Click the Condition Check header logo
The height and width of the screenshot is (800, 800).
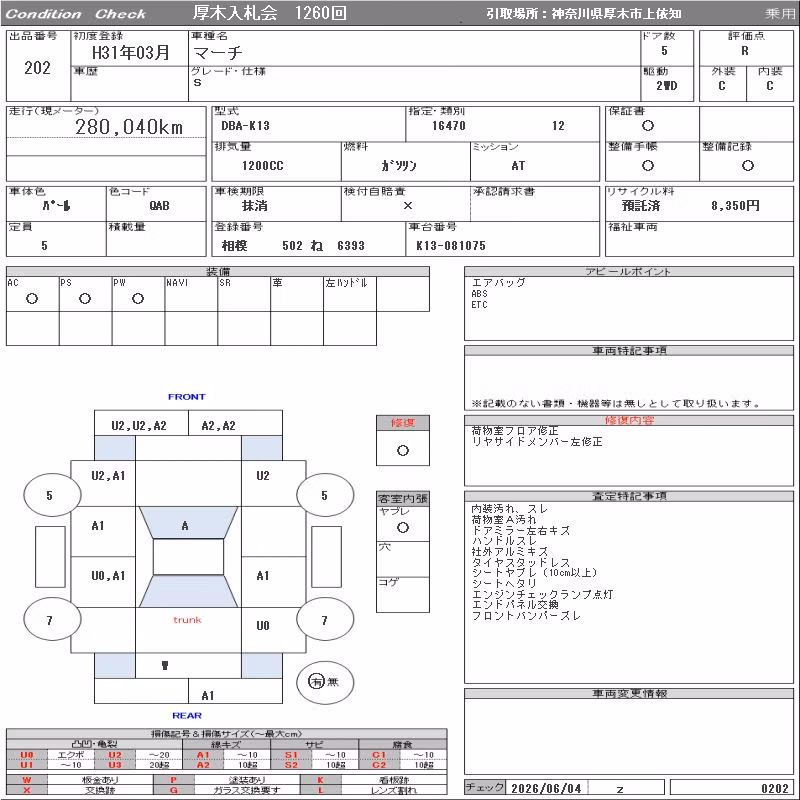pos(76,14)
